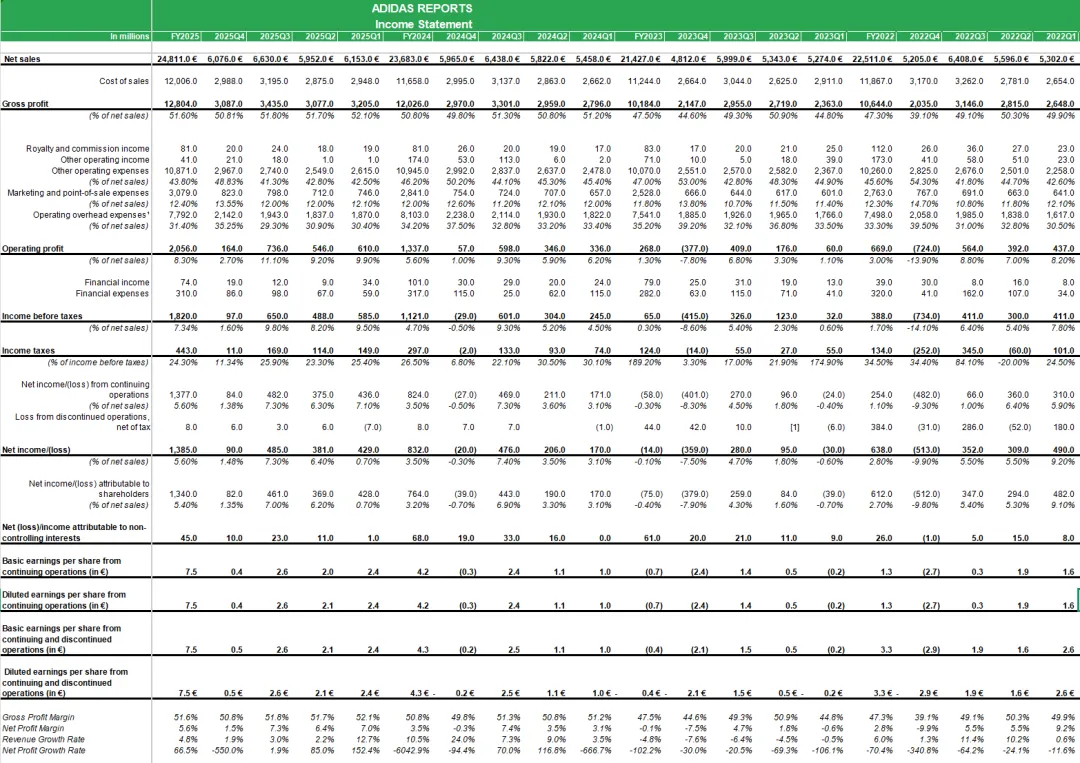Click the "Income before taxes" label
This screenshot has width=1080, height=763.
(42, 316)
